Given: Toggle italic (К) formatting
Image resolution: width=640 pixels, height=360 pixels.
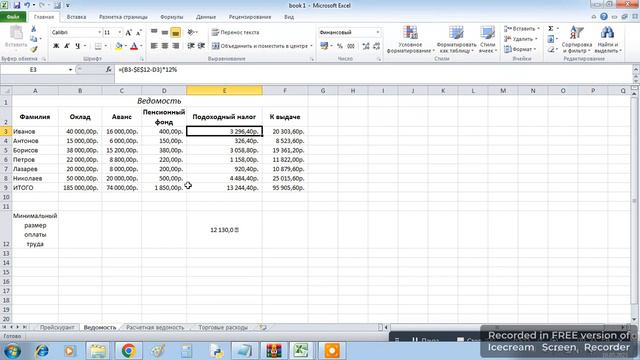Looking at the screenshot, I should coord(67,46).
